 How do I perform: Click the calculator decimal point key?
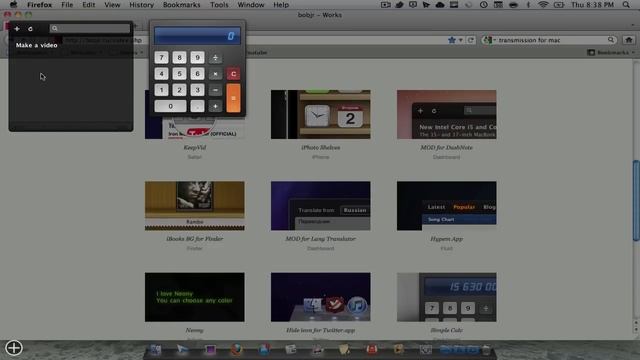(197, 106)
